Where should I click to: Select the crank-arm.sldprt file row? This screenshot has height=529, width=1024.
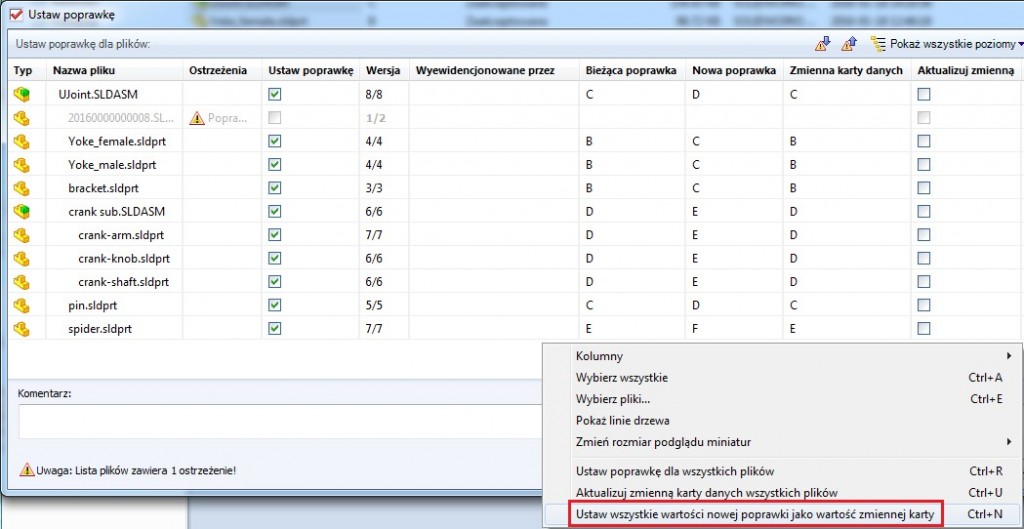(x=121, y=235)
